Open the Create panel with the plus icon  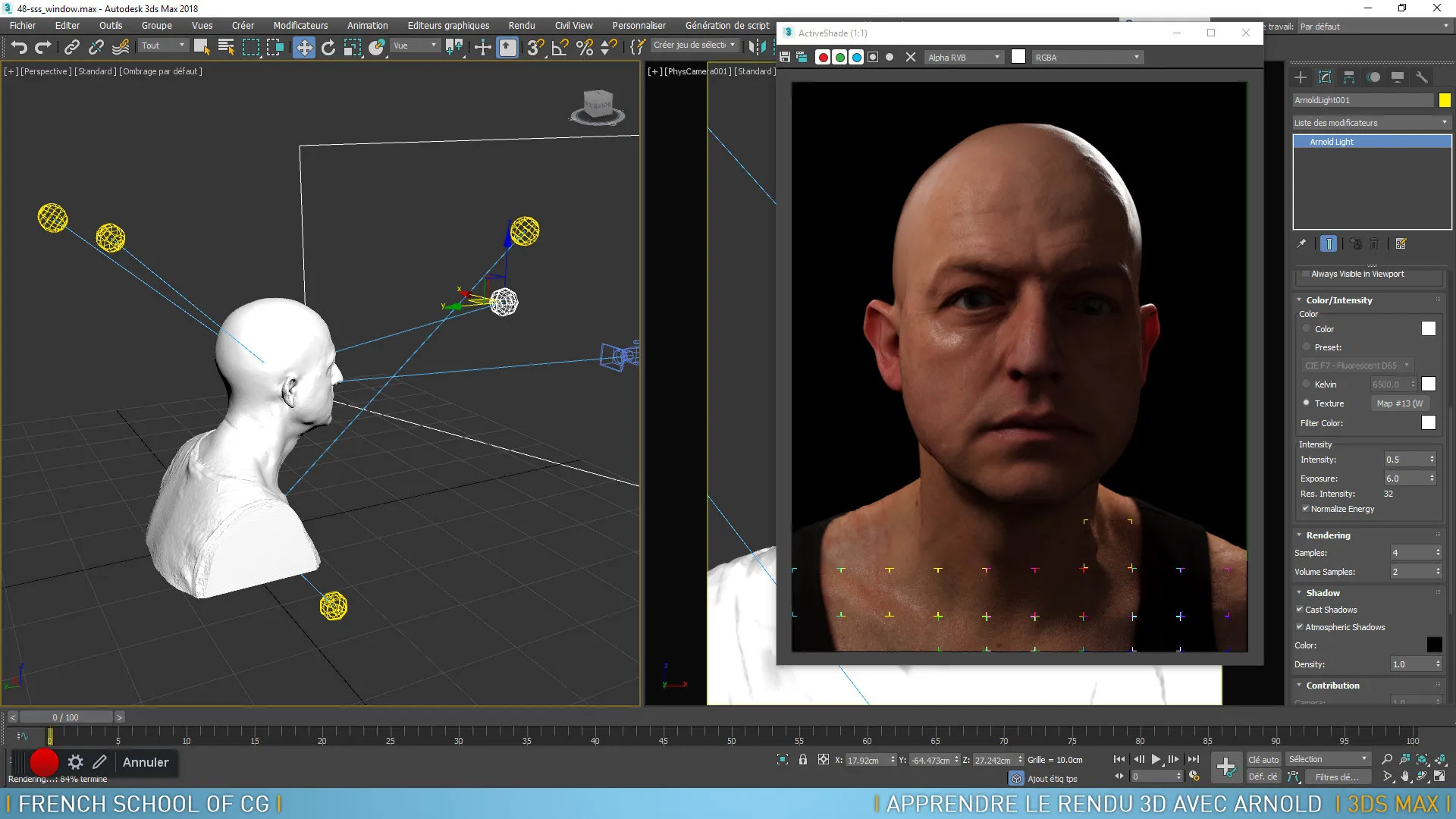pos(1300,77)
